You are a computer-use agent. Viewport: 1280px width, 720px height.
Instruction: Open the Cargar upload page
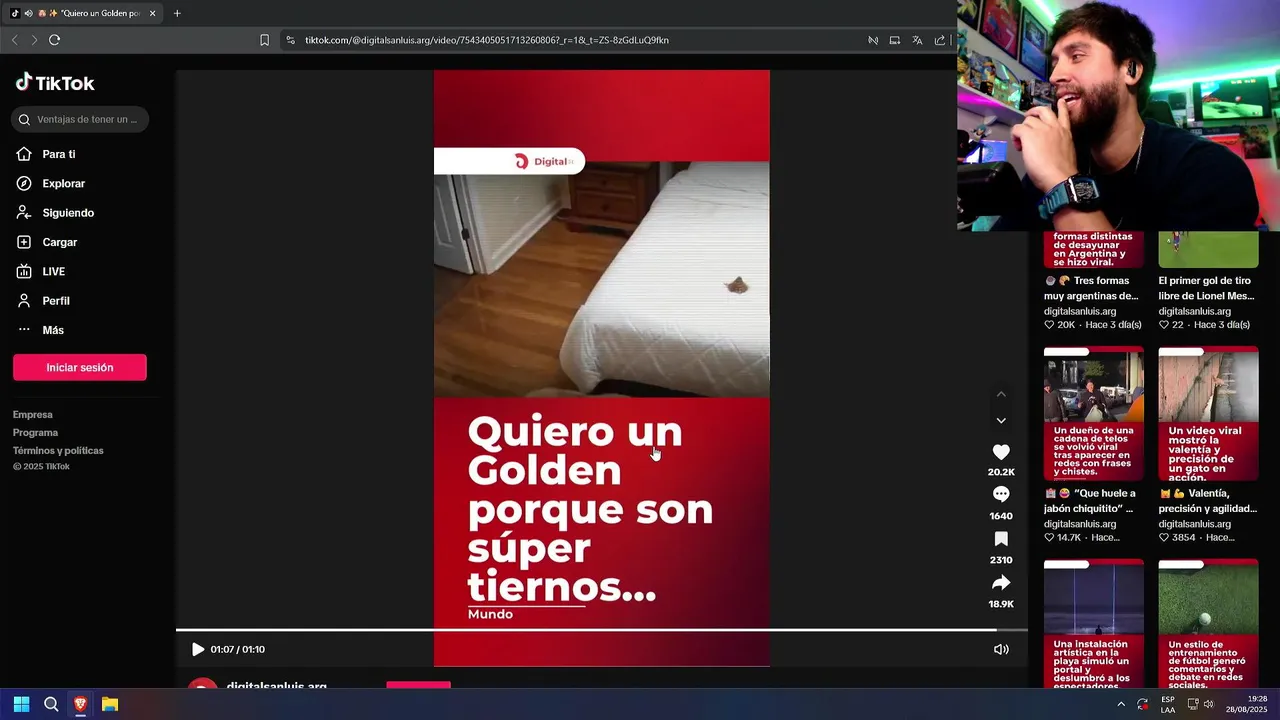click(x=59, y=242)
